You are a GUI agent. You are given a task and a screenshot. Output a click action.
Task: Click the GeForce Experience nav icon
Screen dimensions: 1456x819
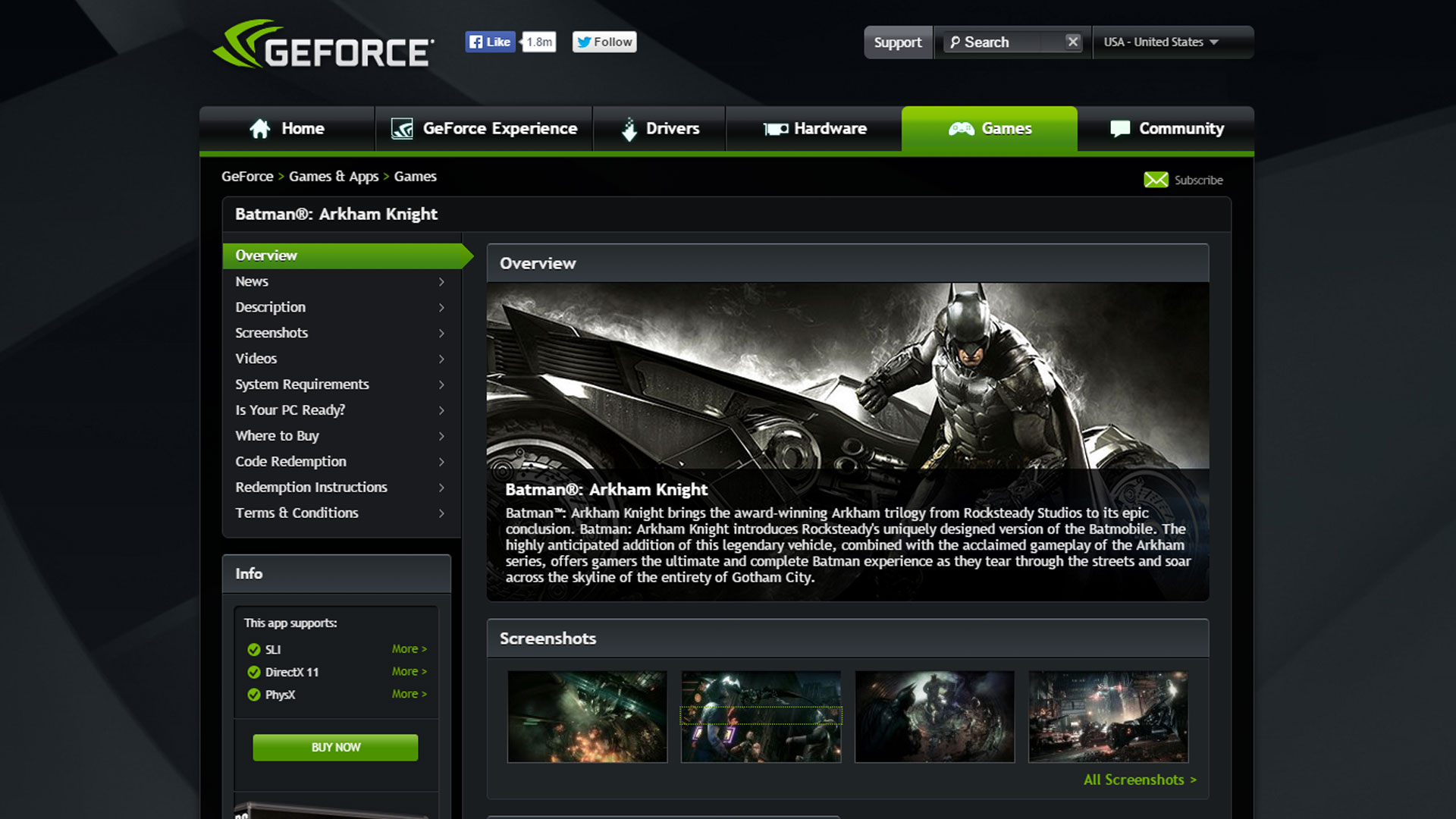(402, 129)
